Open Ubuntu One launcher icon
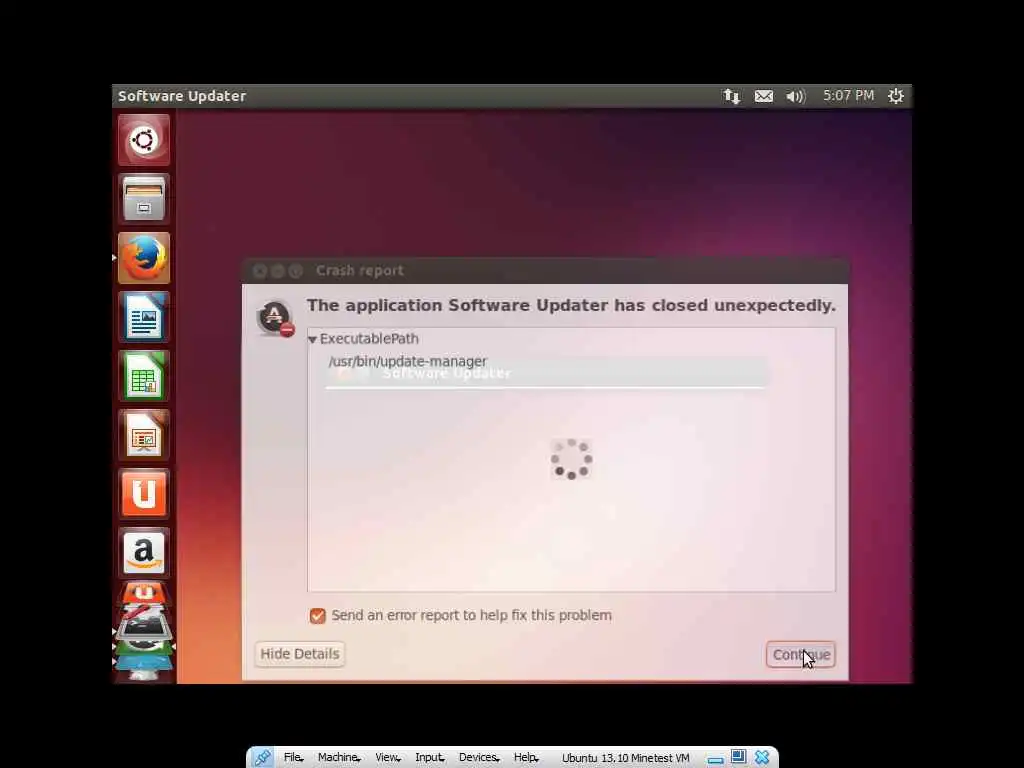The width and height of the screenshot is (1024, 768). coord(144,494)
